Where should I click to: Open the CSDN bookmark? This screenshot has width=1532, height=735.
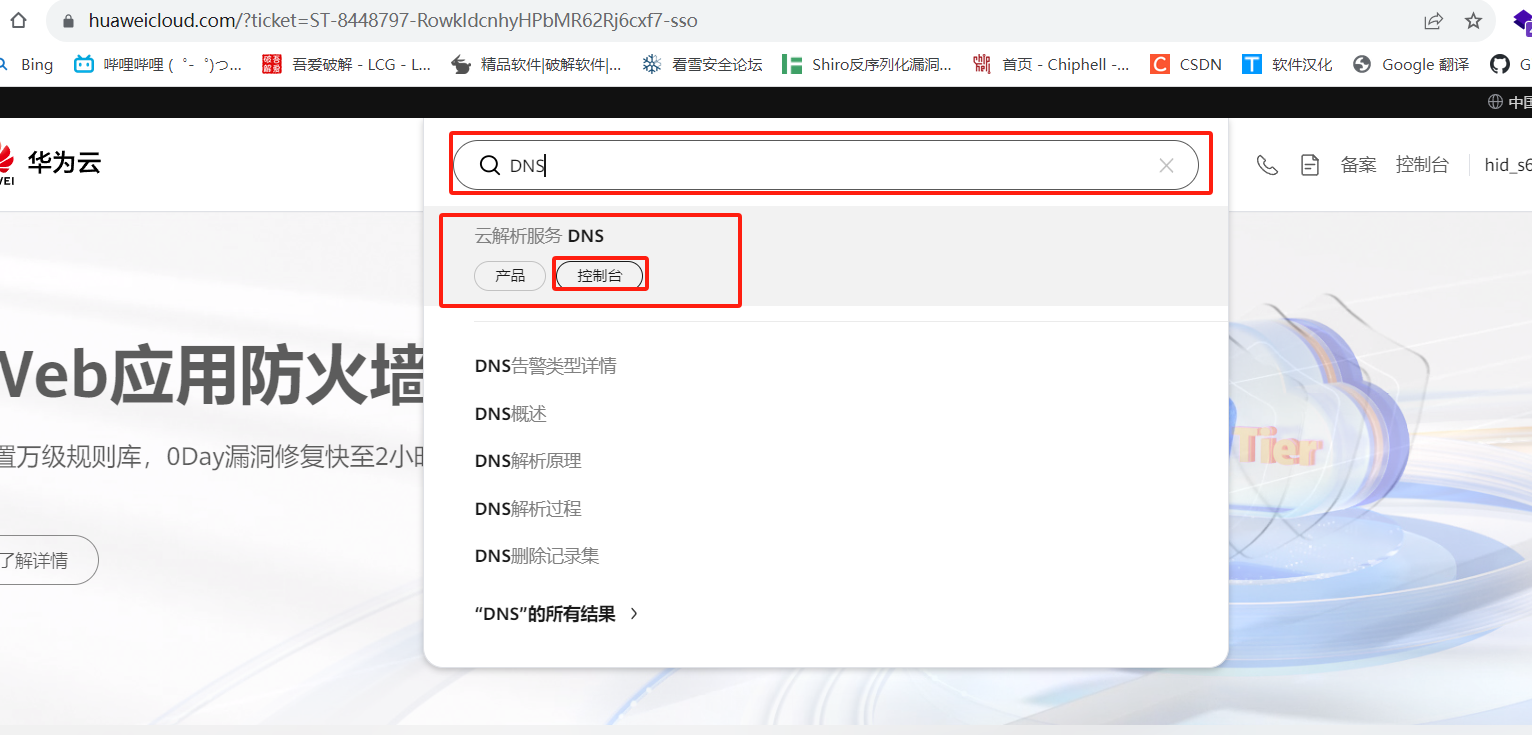1186,64
